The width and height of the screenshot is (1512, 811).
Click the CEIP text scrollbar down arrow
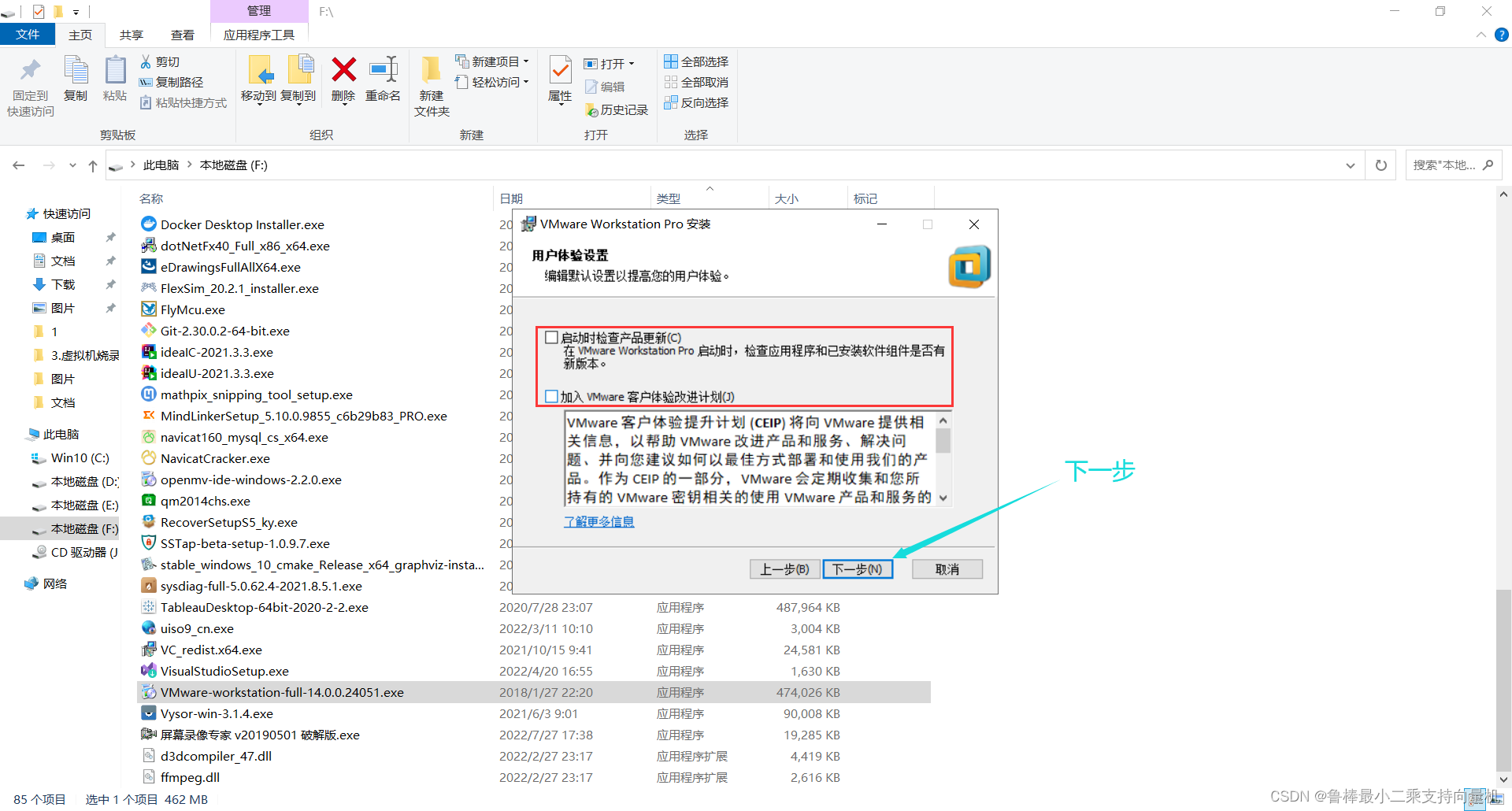click(943, 498)
